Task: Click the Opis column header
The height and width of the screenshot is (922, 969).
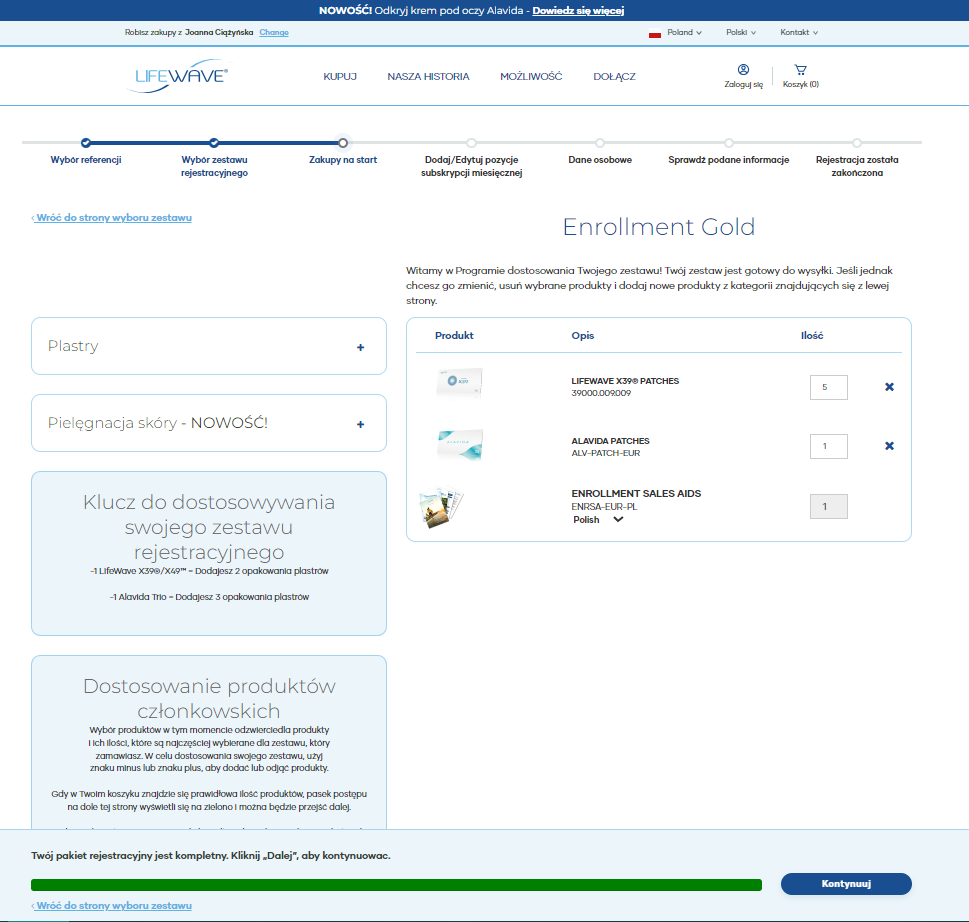Action: tap(583, 336)
